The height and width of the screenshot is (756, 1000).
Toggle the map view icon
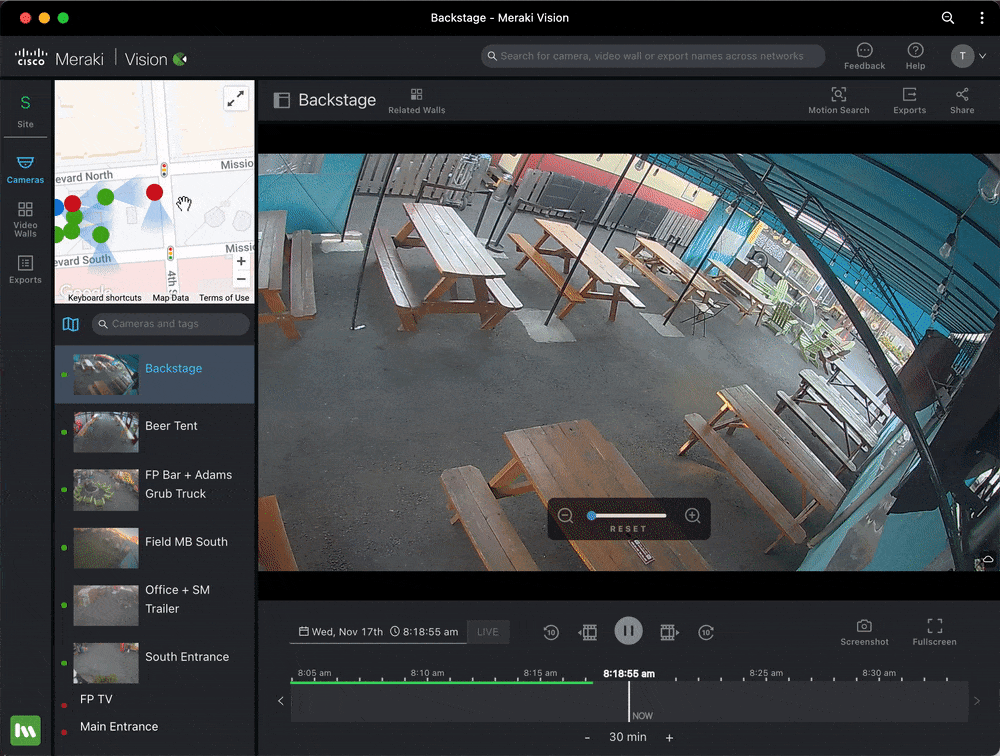point(70,324)
